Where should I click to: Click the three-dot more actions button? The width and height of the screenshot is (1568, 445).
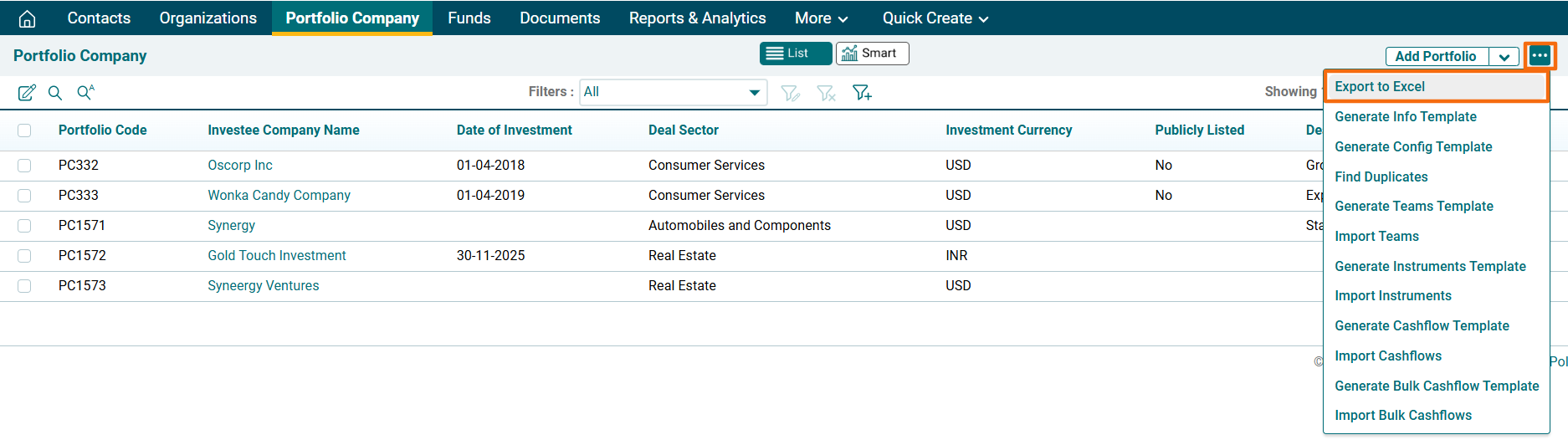coord(1540,56)
